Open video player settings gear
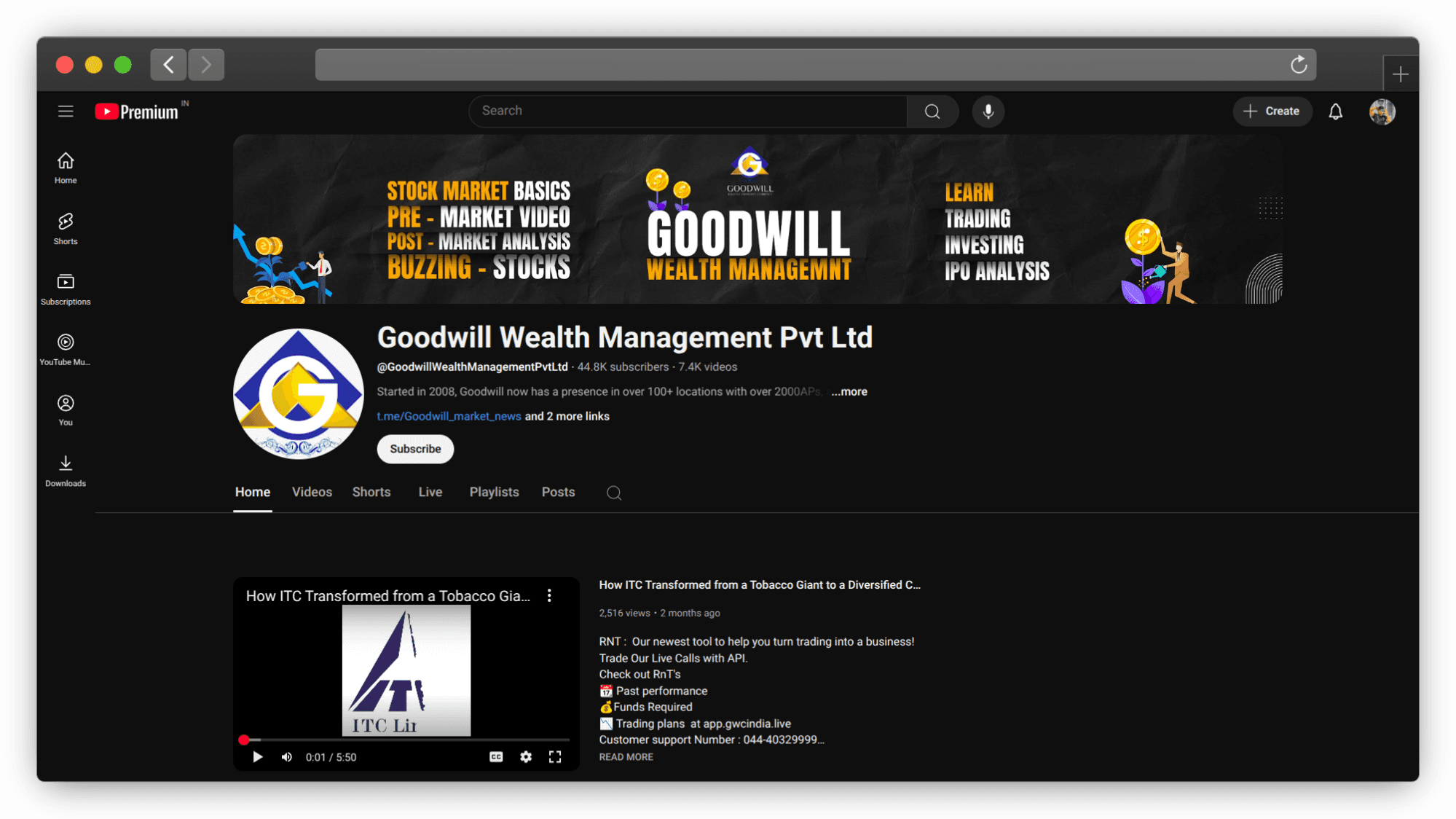This screenshot has width=1456, height=819. (526, 757)
